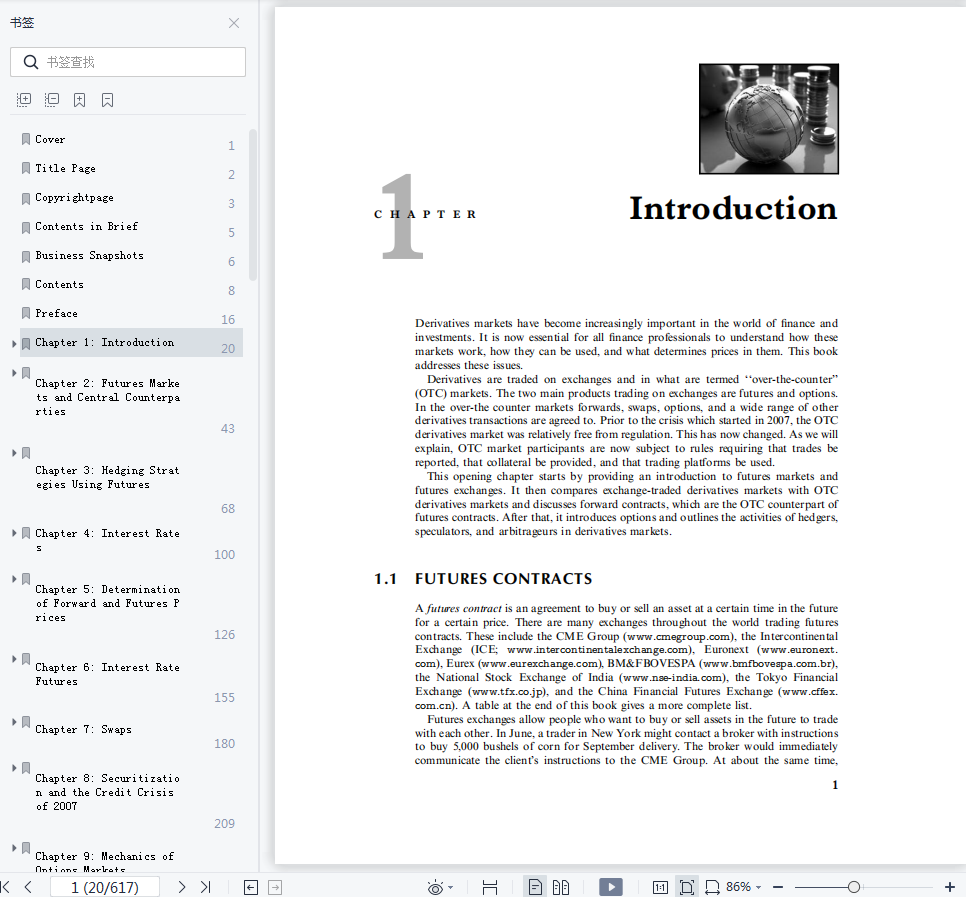This screenshot has height=897, width=966.
Task: Click the magnifier icon in bookmark search
Action: click(30, 62)
